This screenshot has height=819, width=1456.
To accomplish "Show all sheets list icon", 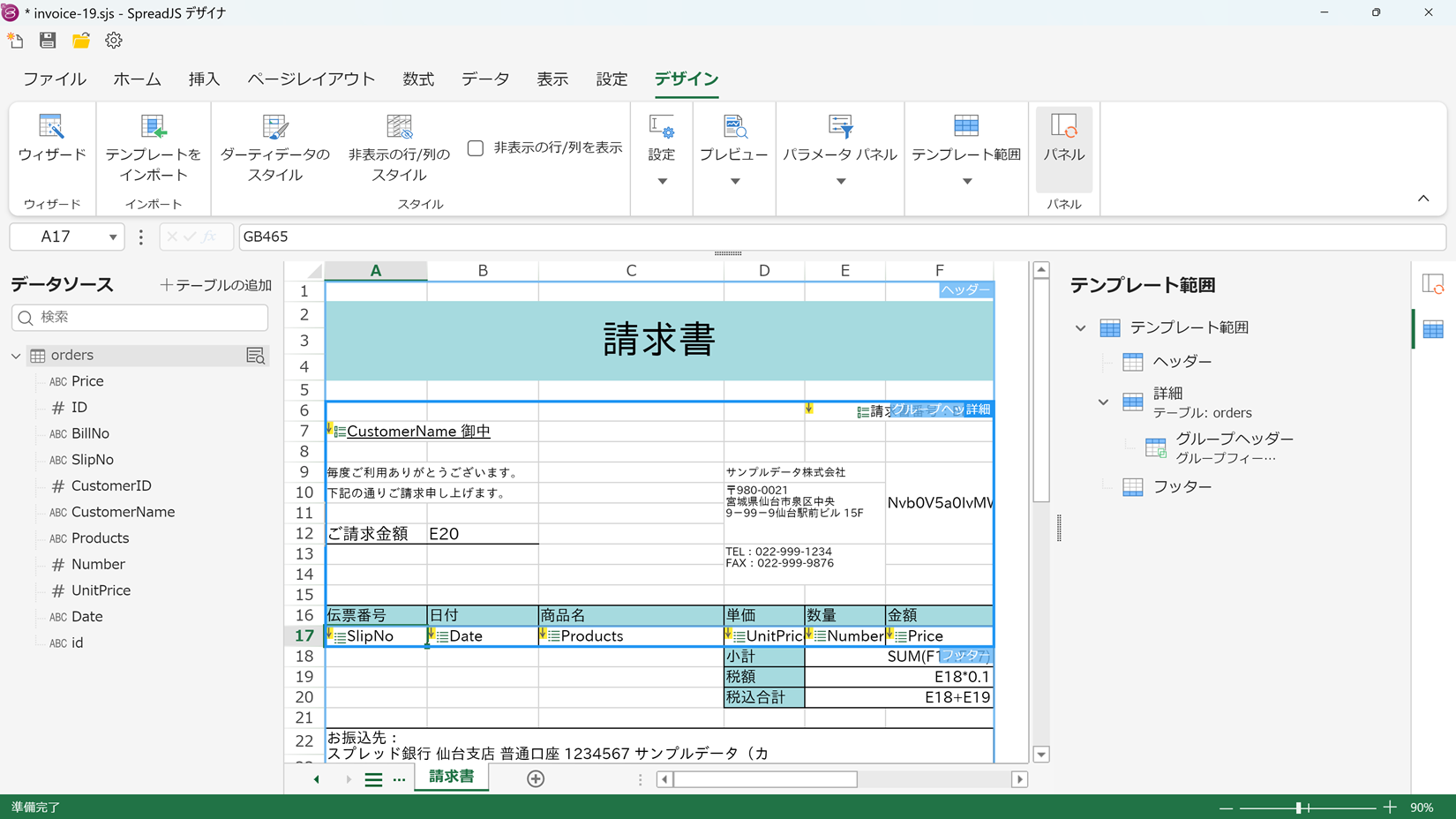I will (373, 779).
